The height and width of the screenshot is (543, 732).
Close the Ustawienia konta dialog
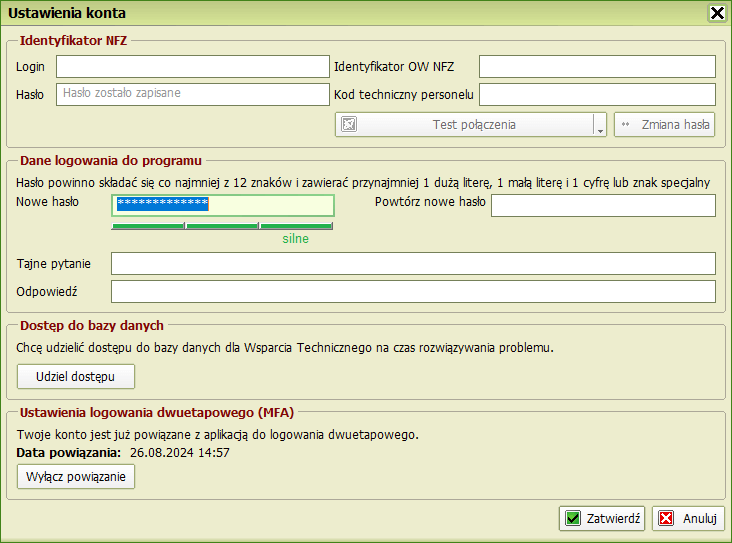pos(716,13)
